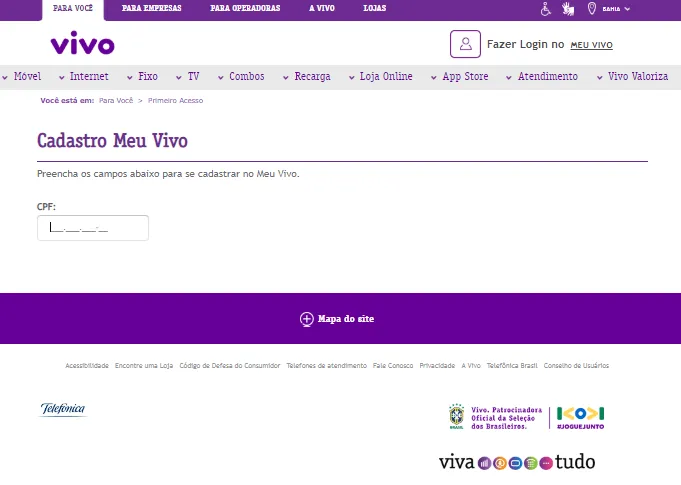Viewport: 681px width, 485px height.
Task: Switch to Para Empresas tab
Action: (152, 8)
